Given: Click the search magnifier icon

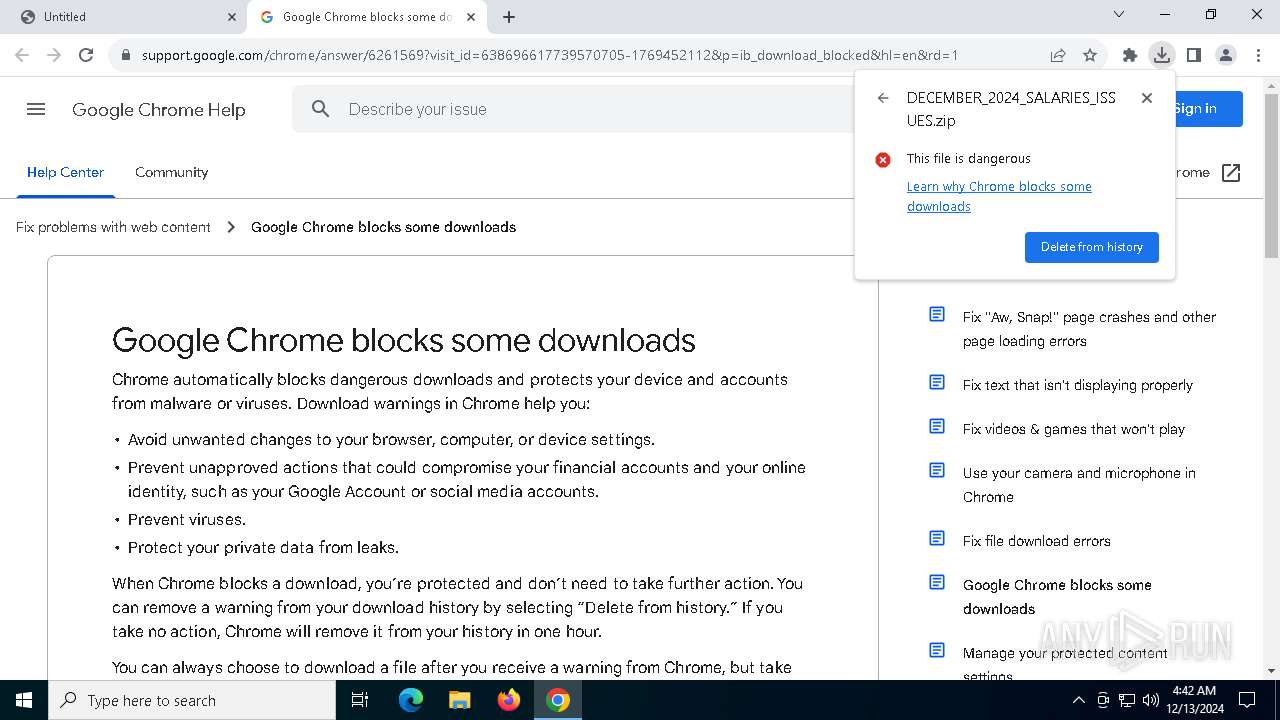Looking at the screenshot, I should pyautogui.click(x=320, y=109).
